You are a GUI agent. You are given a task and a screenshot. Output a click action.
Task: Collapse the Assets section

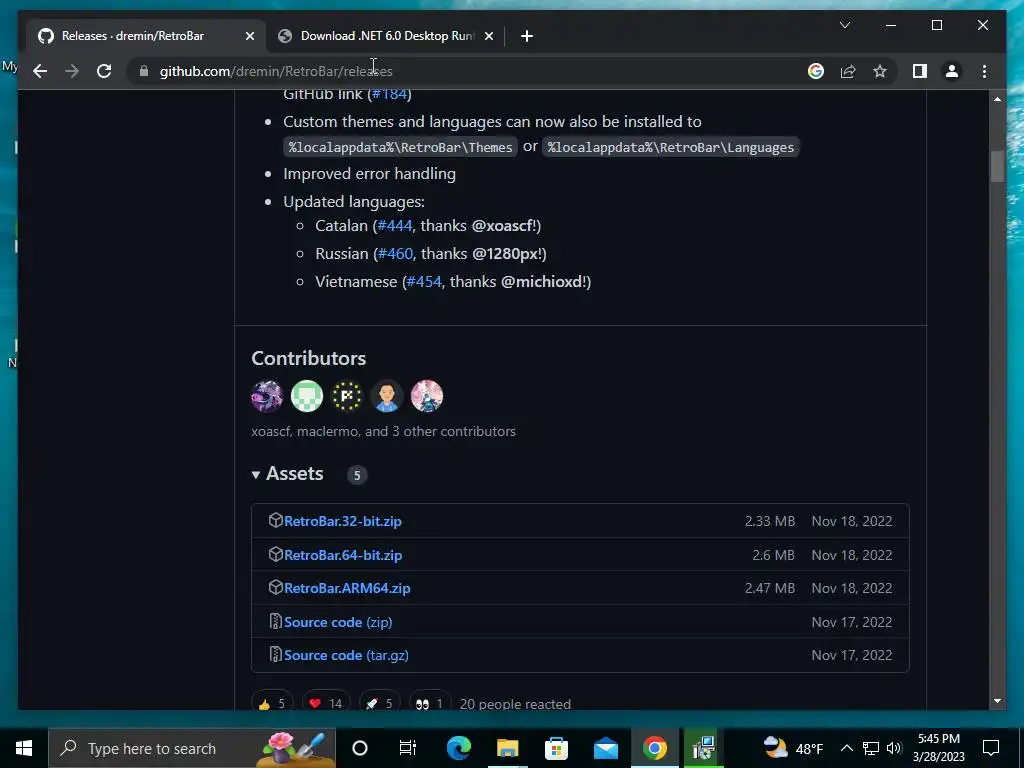coord(287,473)
